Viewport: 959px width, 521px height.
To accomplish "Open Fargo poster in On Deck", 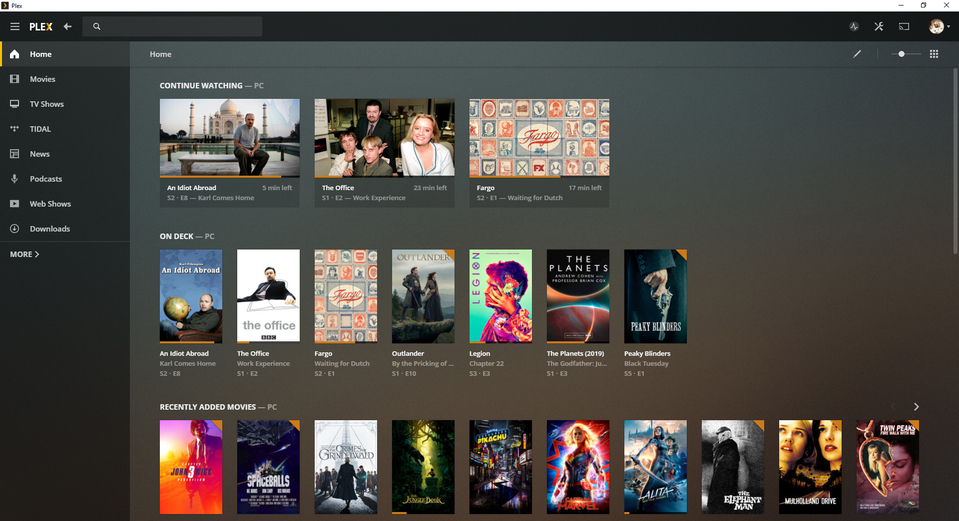I will (346, 296).
